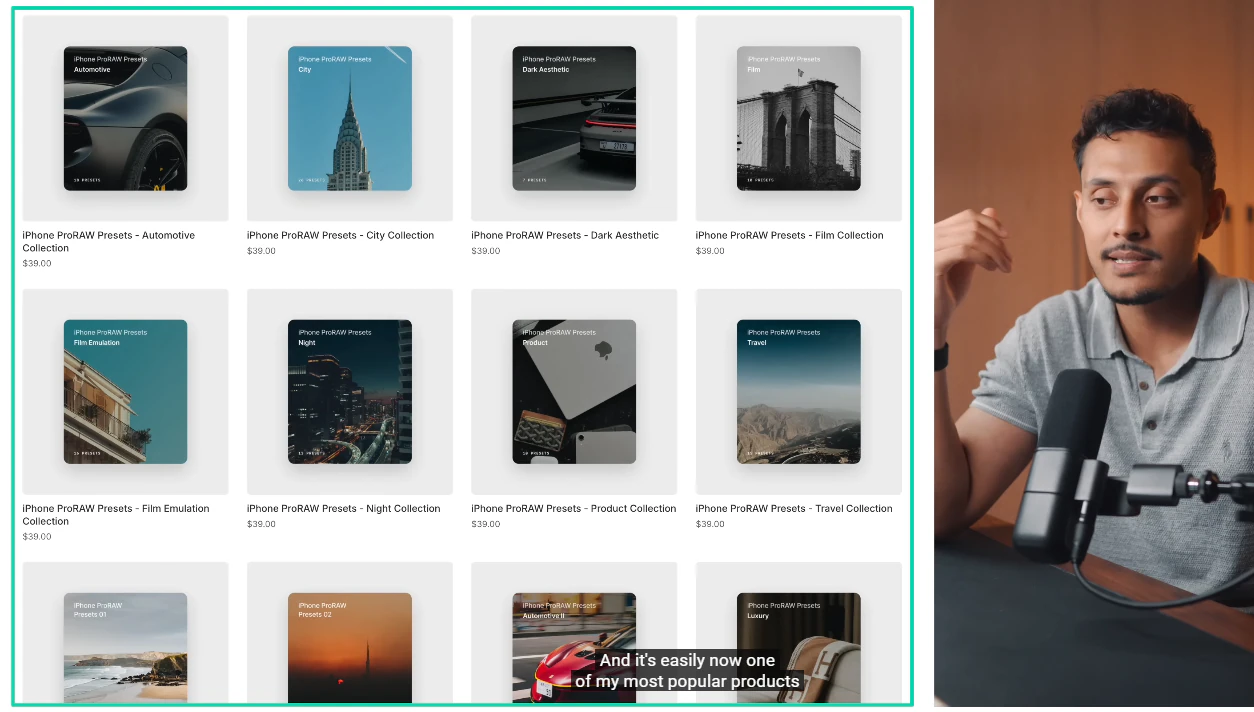The height and width of the screenshot is (712, 1254).
Task: Click 'iPhone ProRAW Presets - Product Collection' title
Action: 574,509
